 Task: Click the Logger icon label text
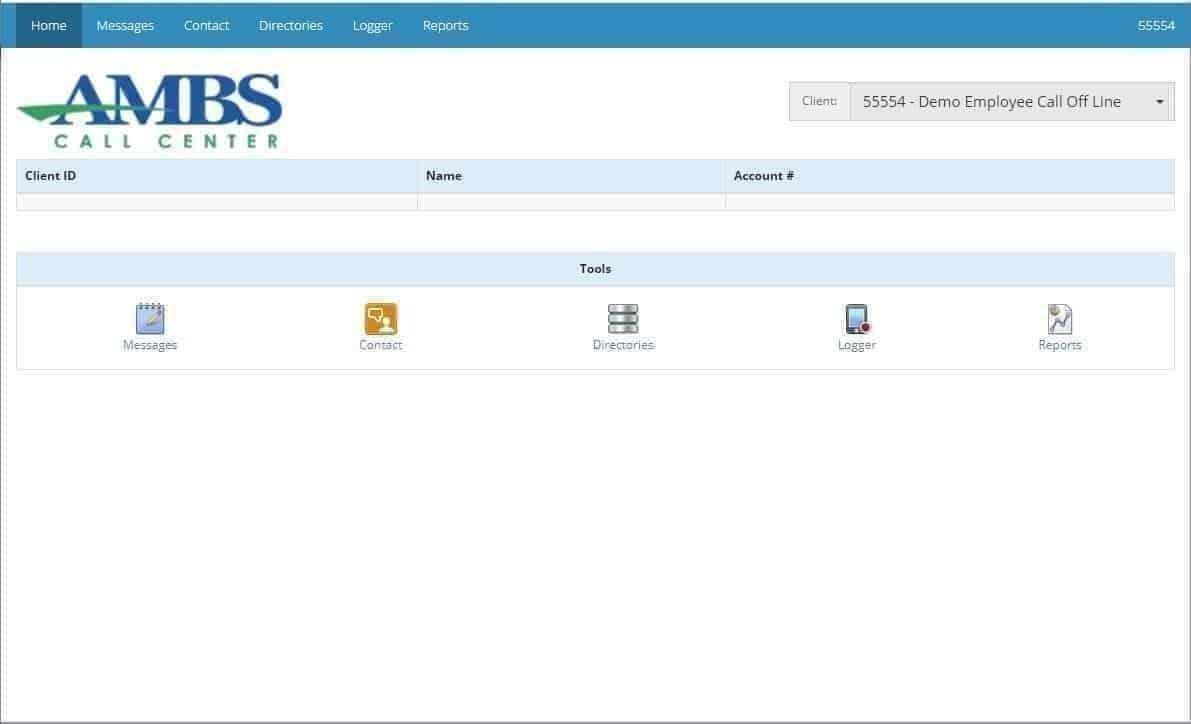coord(856,344)
